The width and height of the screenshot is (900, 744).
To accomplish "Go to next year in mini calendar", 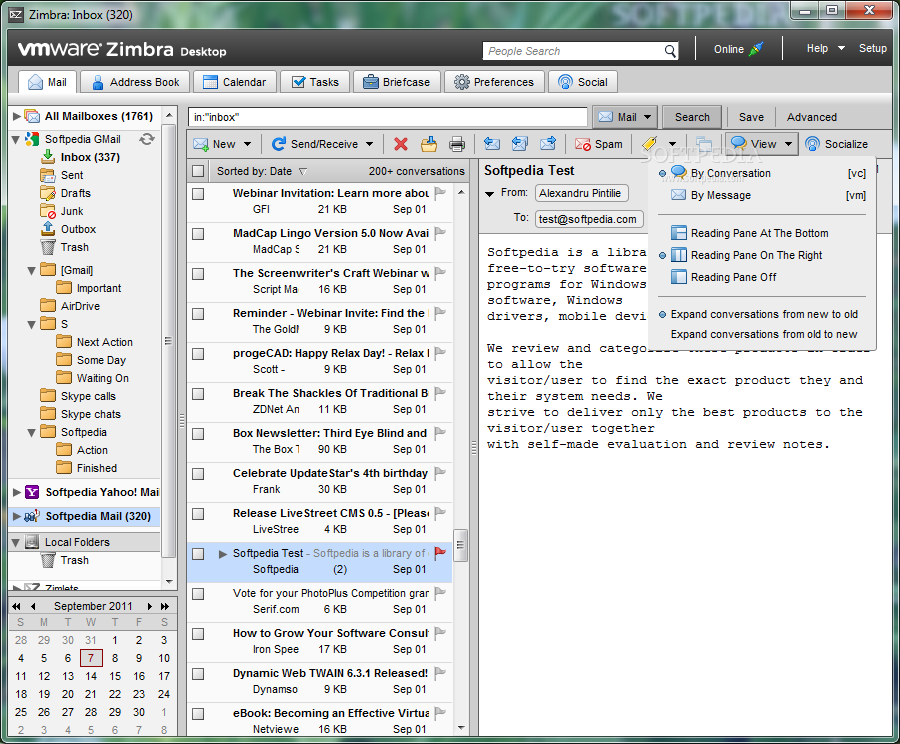I will pos(165,606).
